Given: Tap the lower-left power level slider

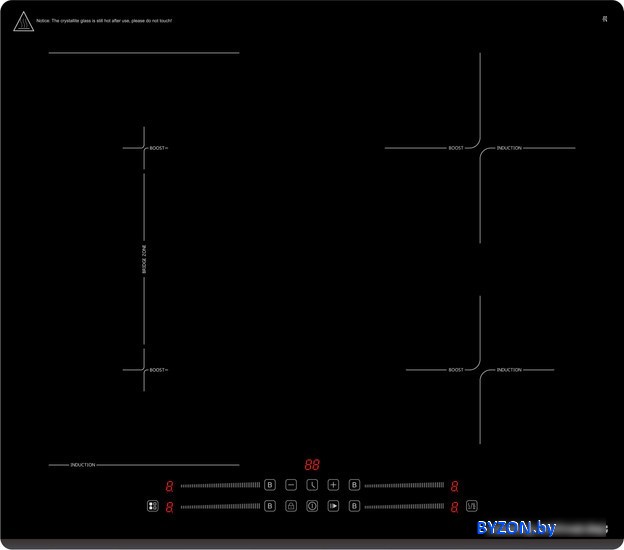Looking at the screenshot, I should click(220, 507).
